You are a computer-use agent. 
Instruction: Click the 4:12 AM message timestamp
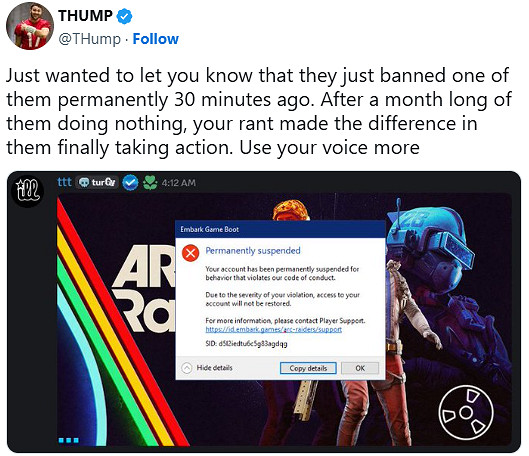[178, 183]
